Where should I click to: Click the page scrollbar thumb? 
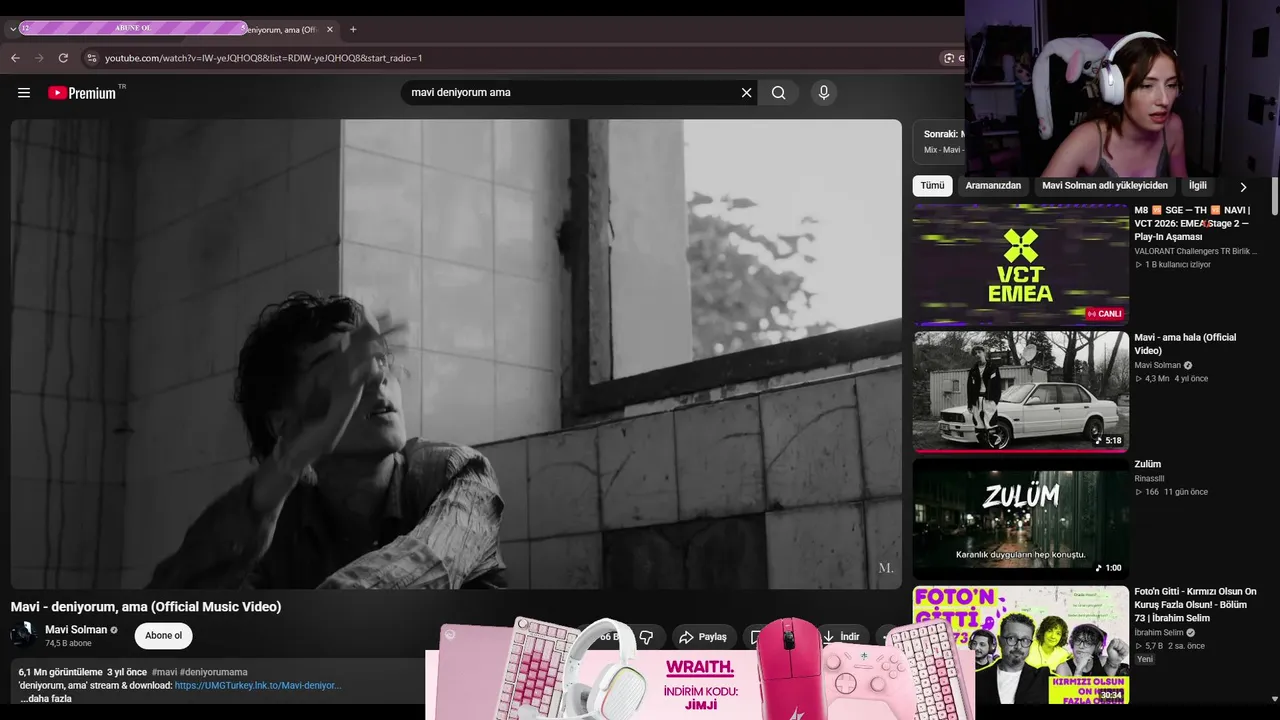tap(1275, 195)
